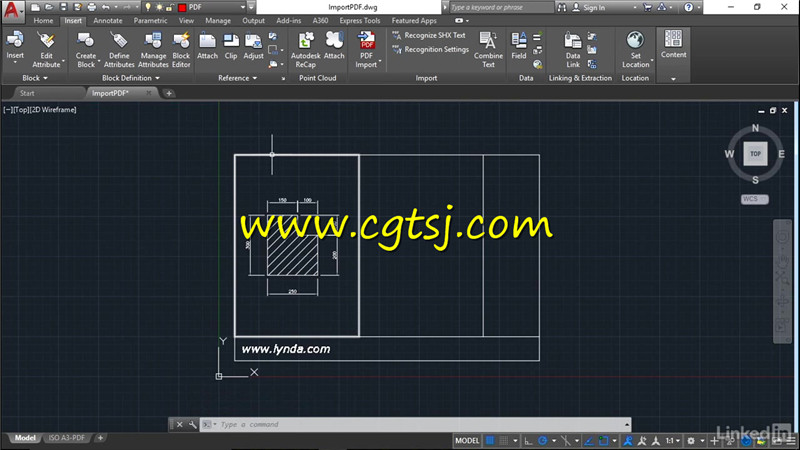Toggle the layer lock icon
This screenshot has height=450, width=800.
[x=169, y=8]
